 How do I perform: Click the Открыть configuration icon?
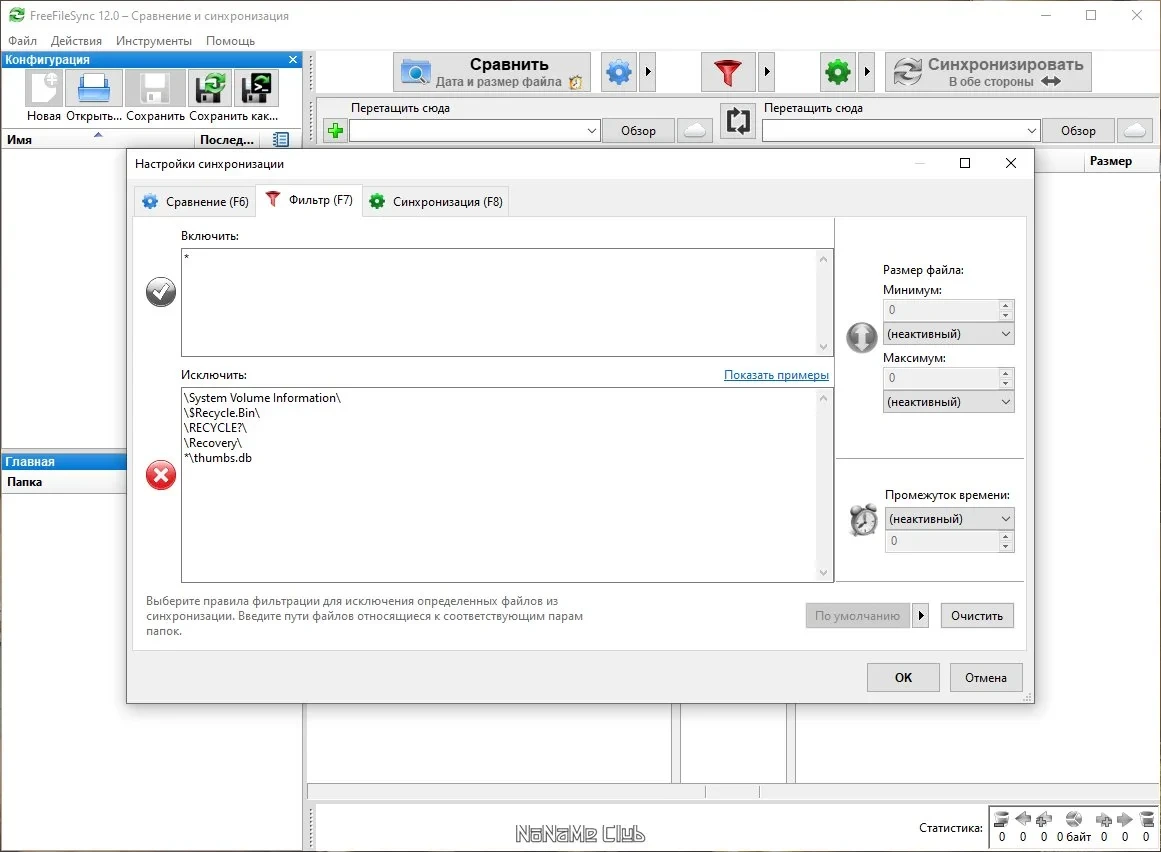pos(93,89)
